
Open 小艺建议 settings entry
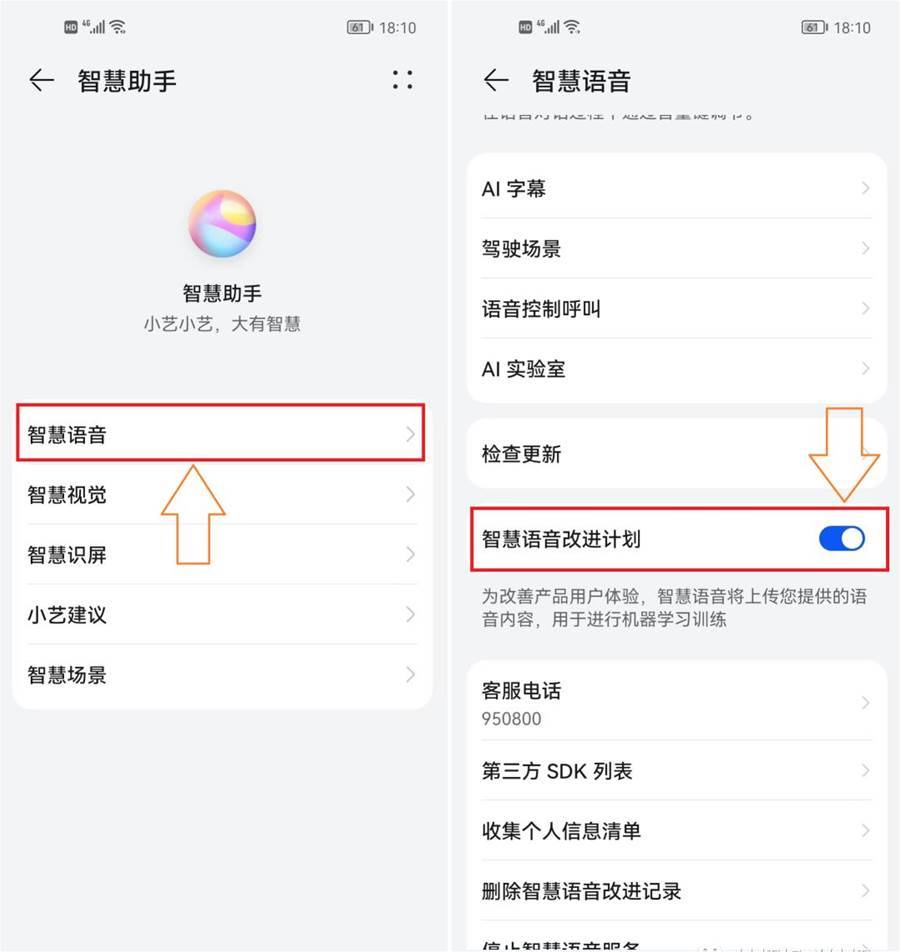[222, 614]
